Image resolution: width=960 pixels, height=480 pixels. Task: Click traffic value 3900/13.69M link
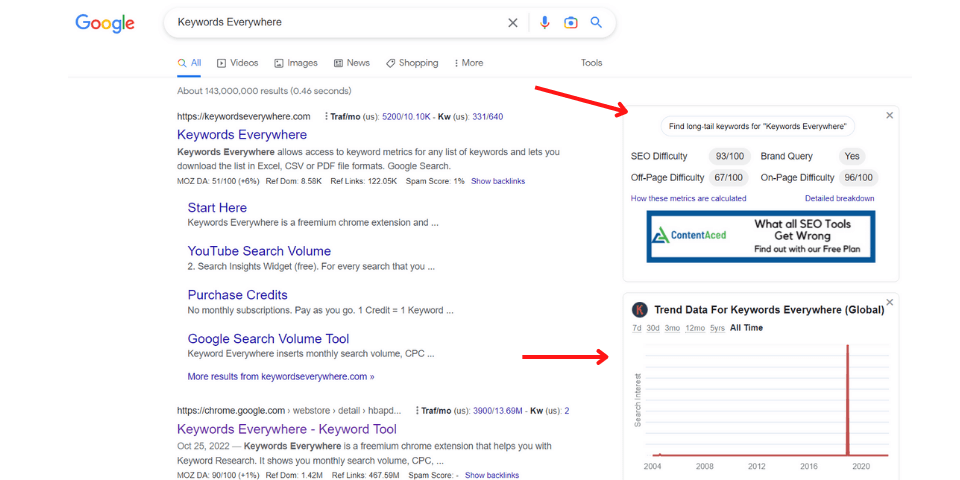pyautogui.click(x=498, y=410)
